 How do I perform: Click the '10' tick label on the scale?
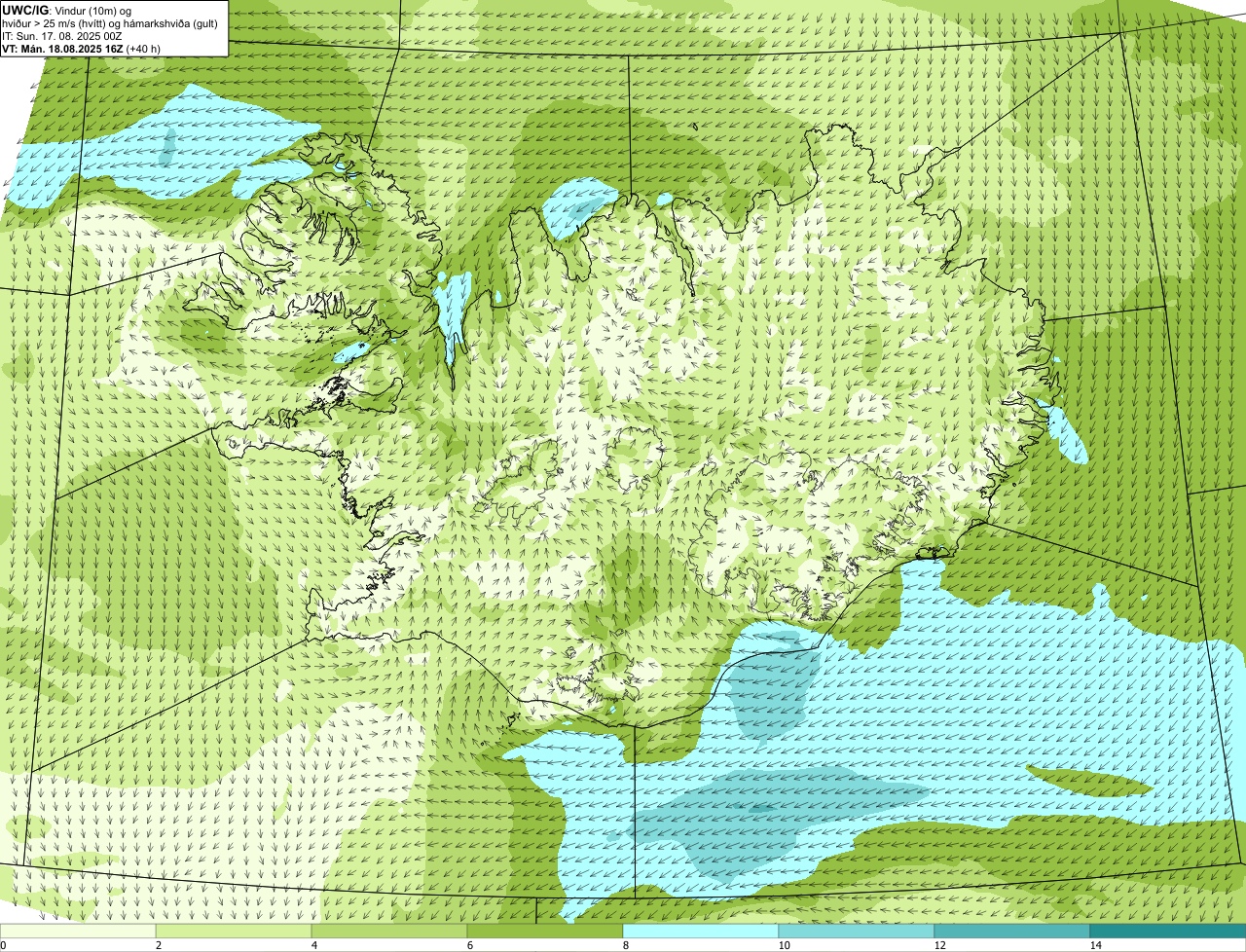(784, 945)
